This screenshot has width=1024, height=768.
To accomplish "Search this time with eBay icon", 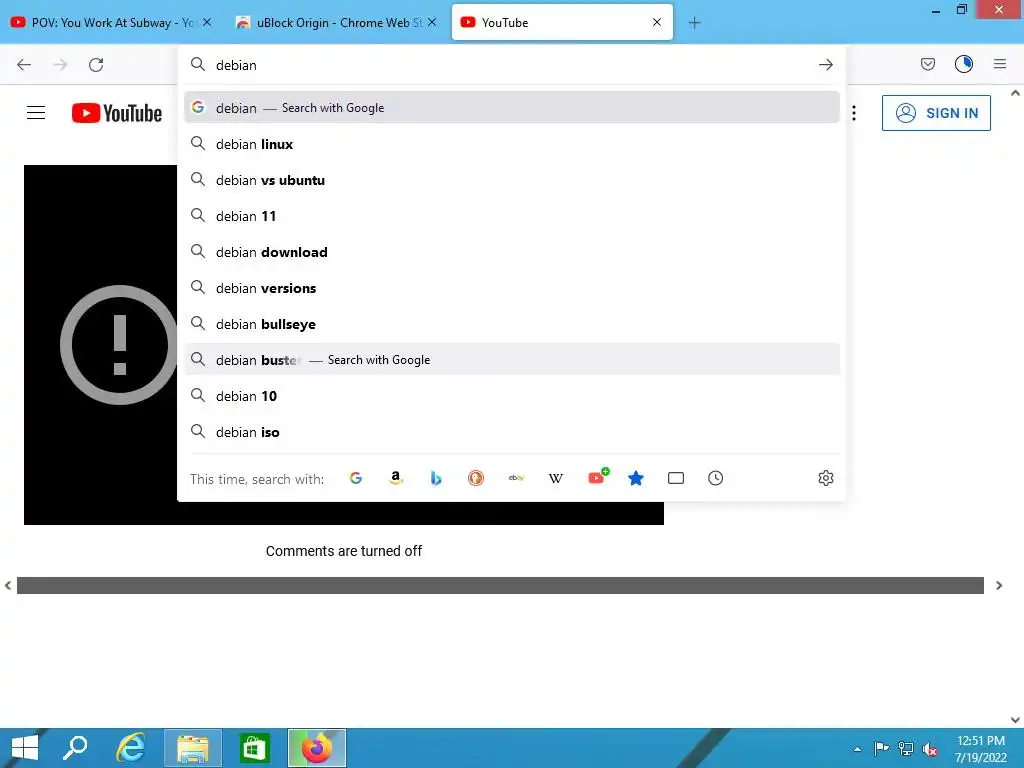I will (516, 478).
